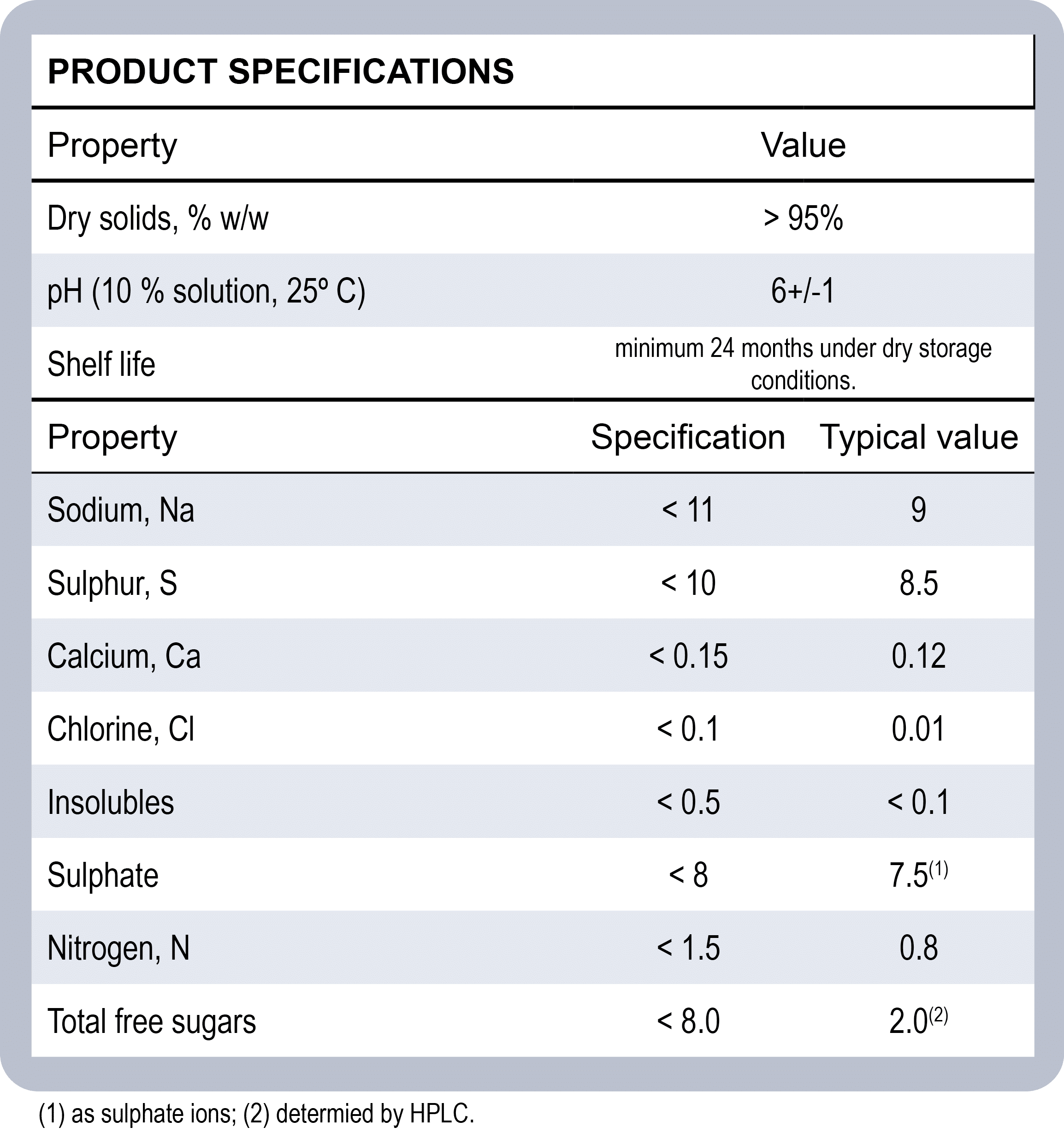Screen dimensions: 1064x1145
Task: Click the Sodium, Na row label
Action: [121, 510]
